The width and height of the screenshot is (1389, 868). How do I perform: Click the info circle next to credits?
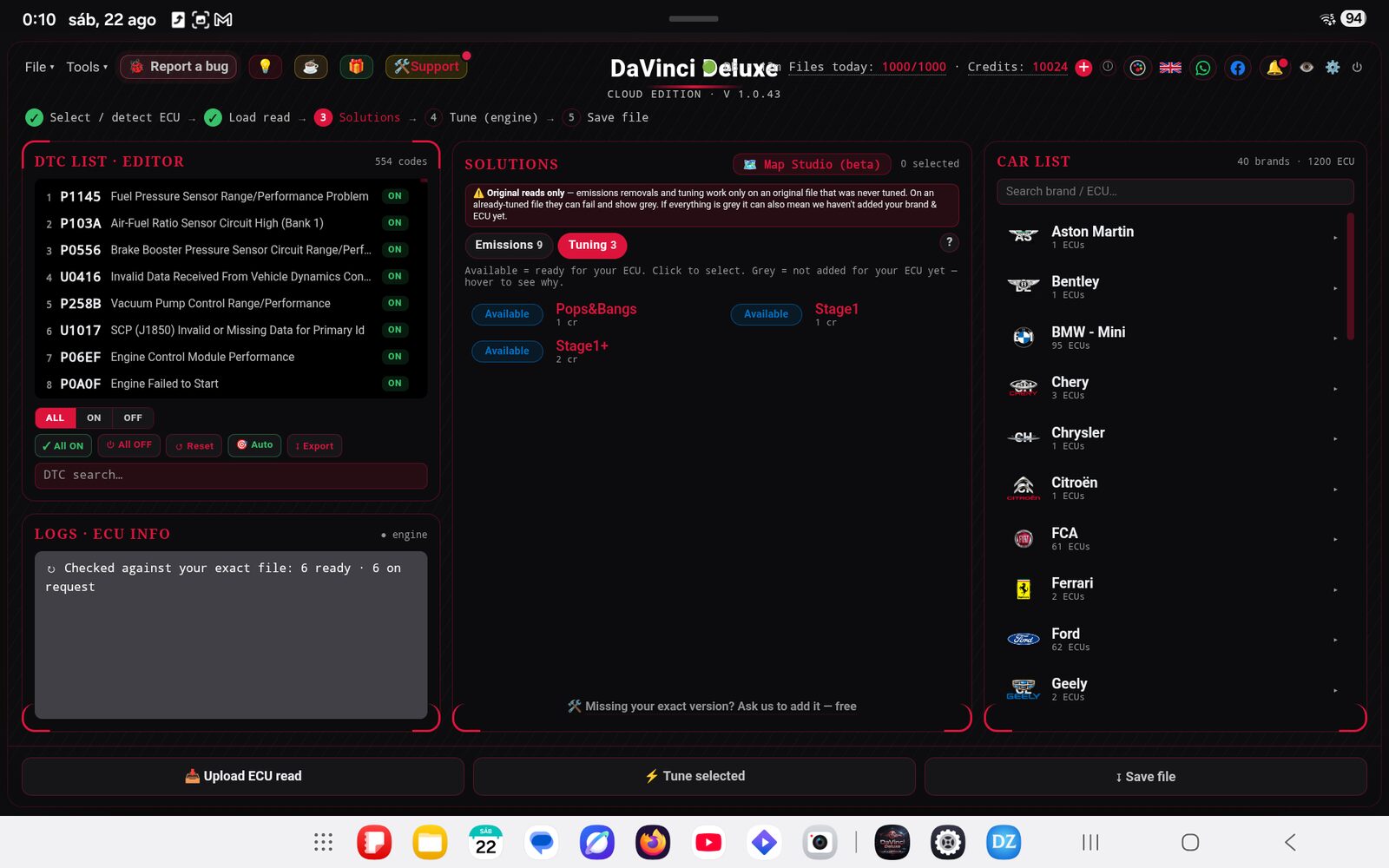(x=1108, y=67)
